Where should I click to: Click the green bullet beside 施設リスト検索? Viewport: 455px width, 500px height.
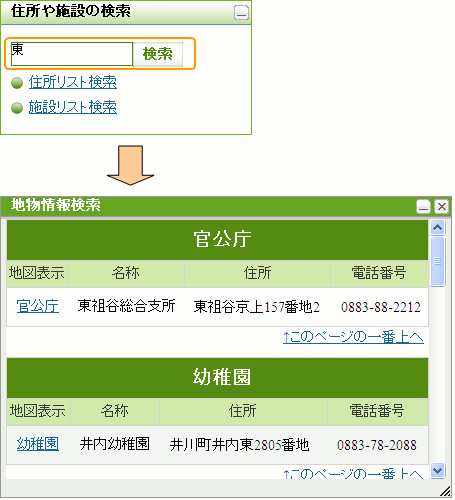(17, 108)
